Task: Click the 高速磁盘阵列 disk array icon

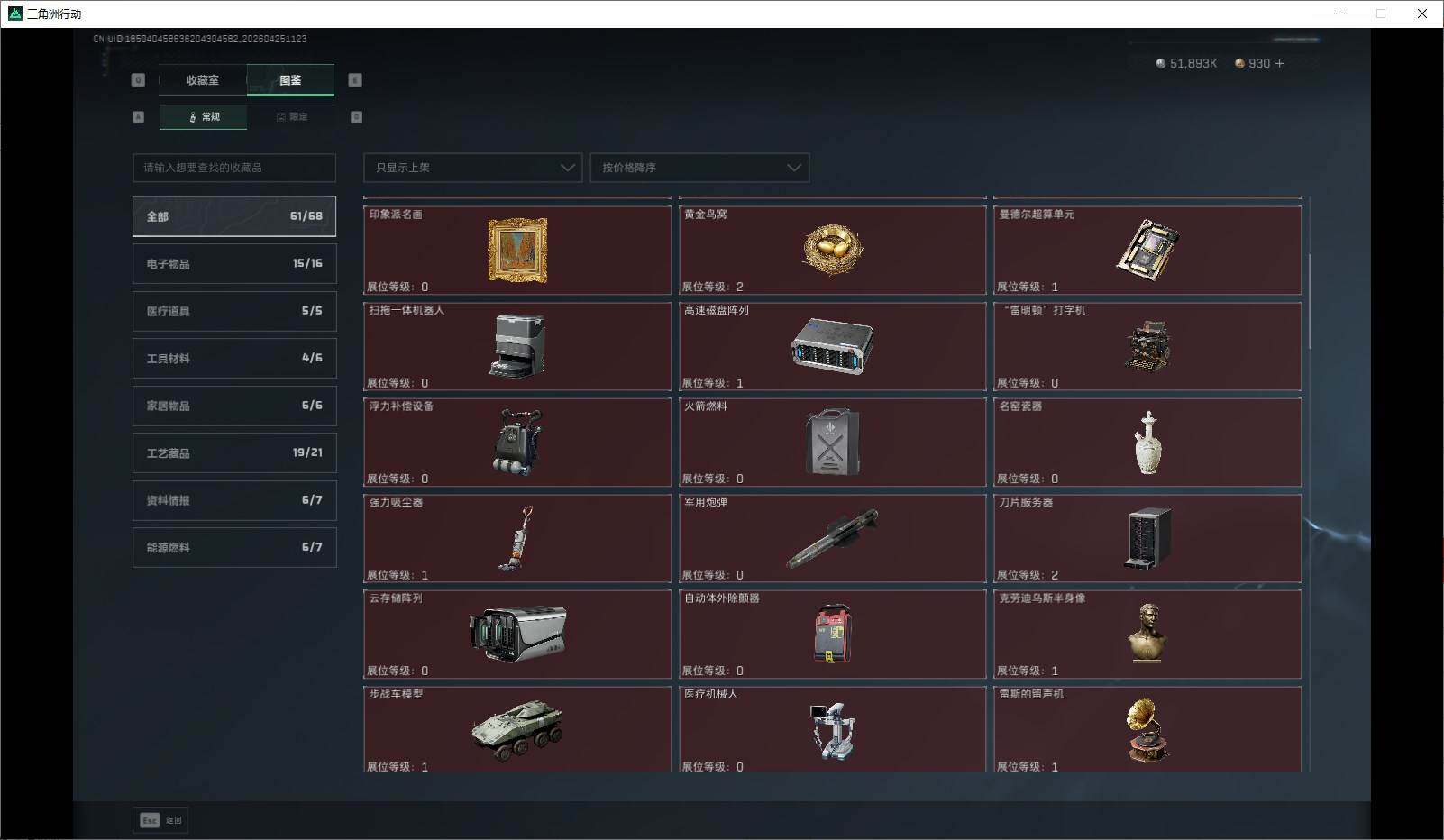Action: tap(832, 346)
